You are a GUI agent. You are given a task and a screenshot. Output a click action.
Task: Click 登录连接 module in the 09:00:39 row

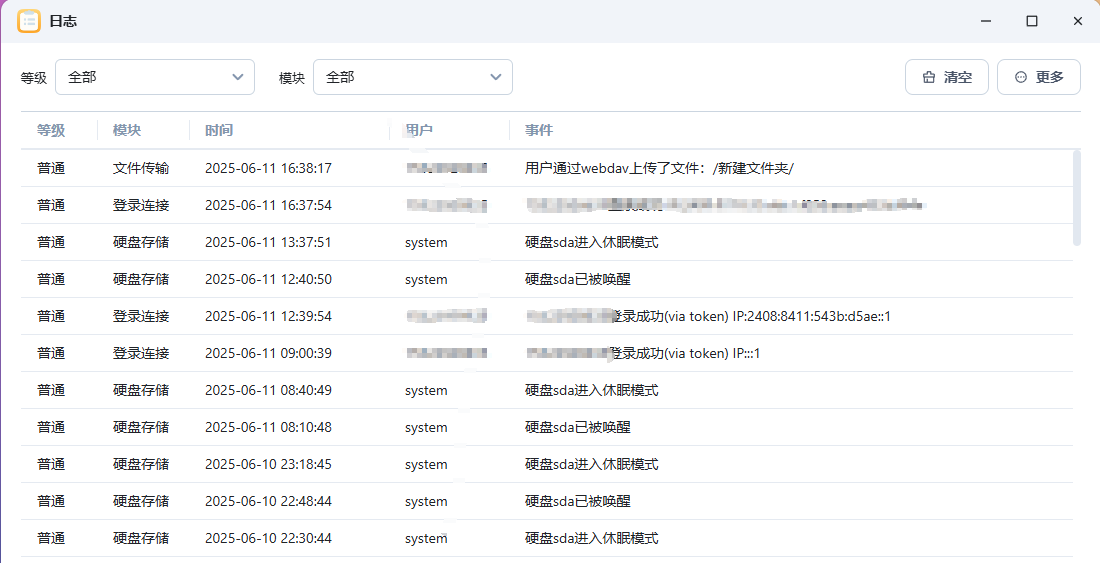point(141,353)
